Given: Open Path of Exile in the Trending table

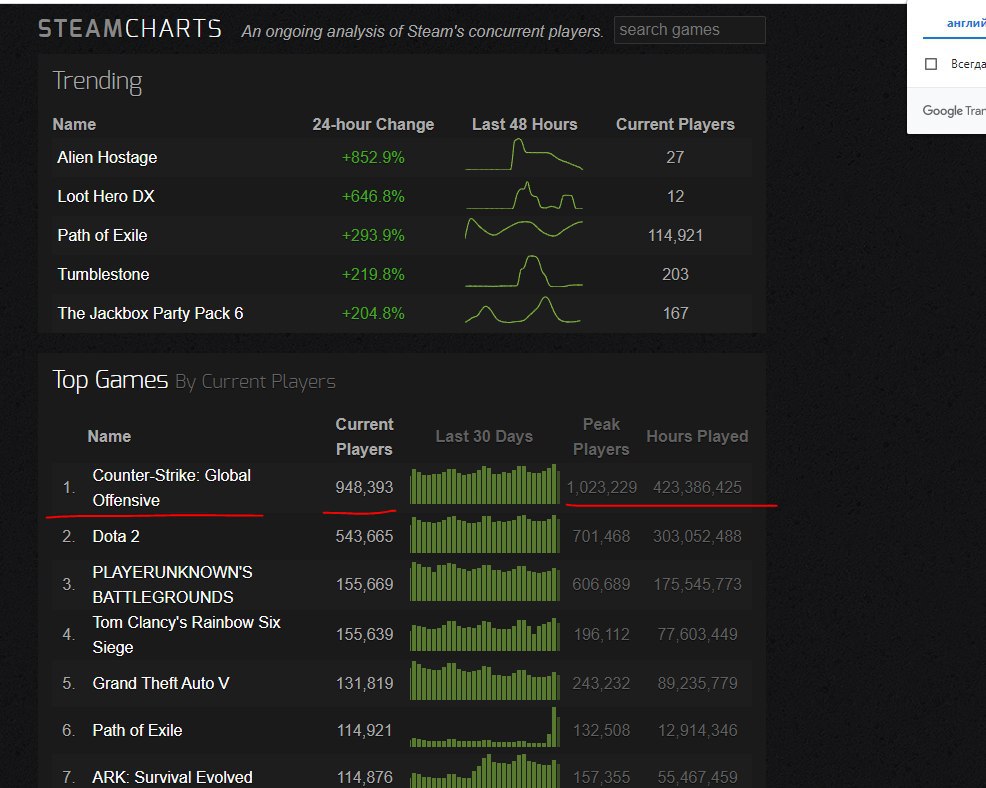Looking at the screenshot, I should tap(102, 235).
